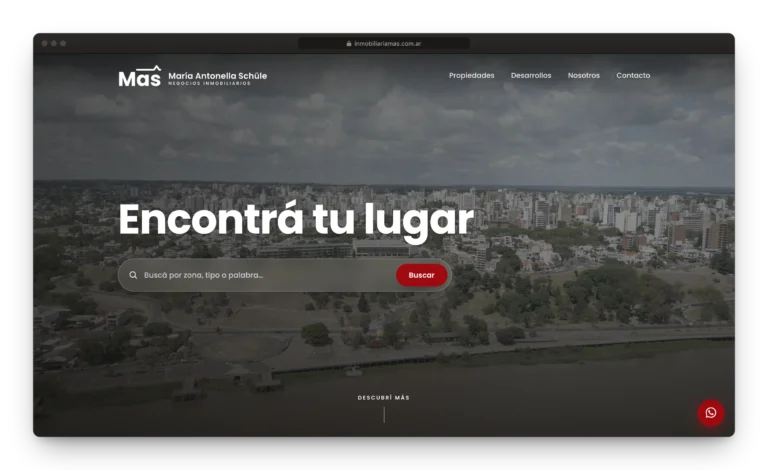
Task: Click the magnifier icon in search bar
Action: click(x=133, y=275)
